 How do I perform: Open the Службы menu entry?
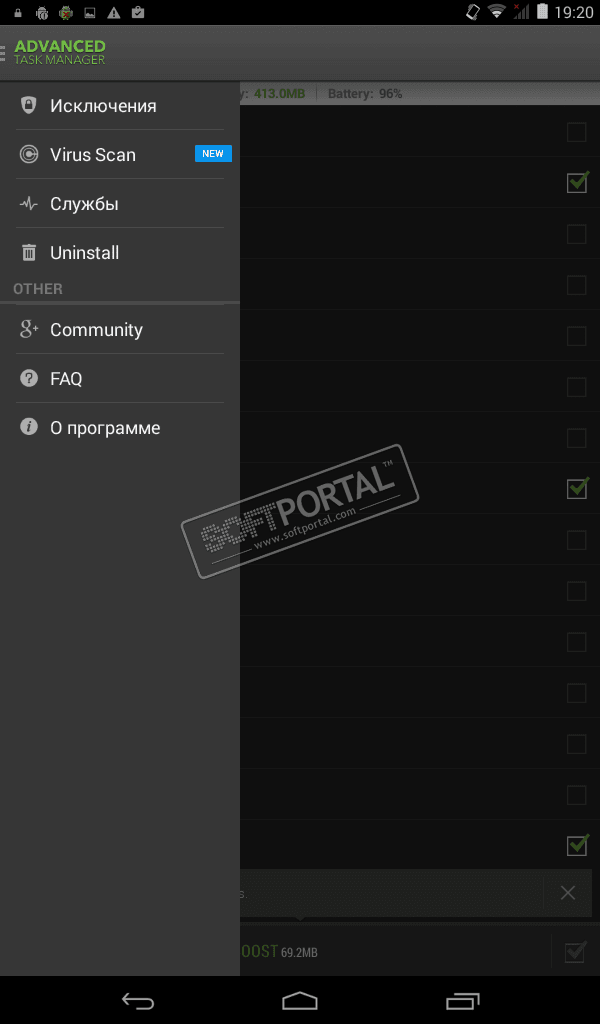[x=120, y=204]
